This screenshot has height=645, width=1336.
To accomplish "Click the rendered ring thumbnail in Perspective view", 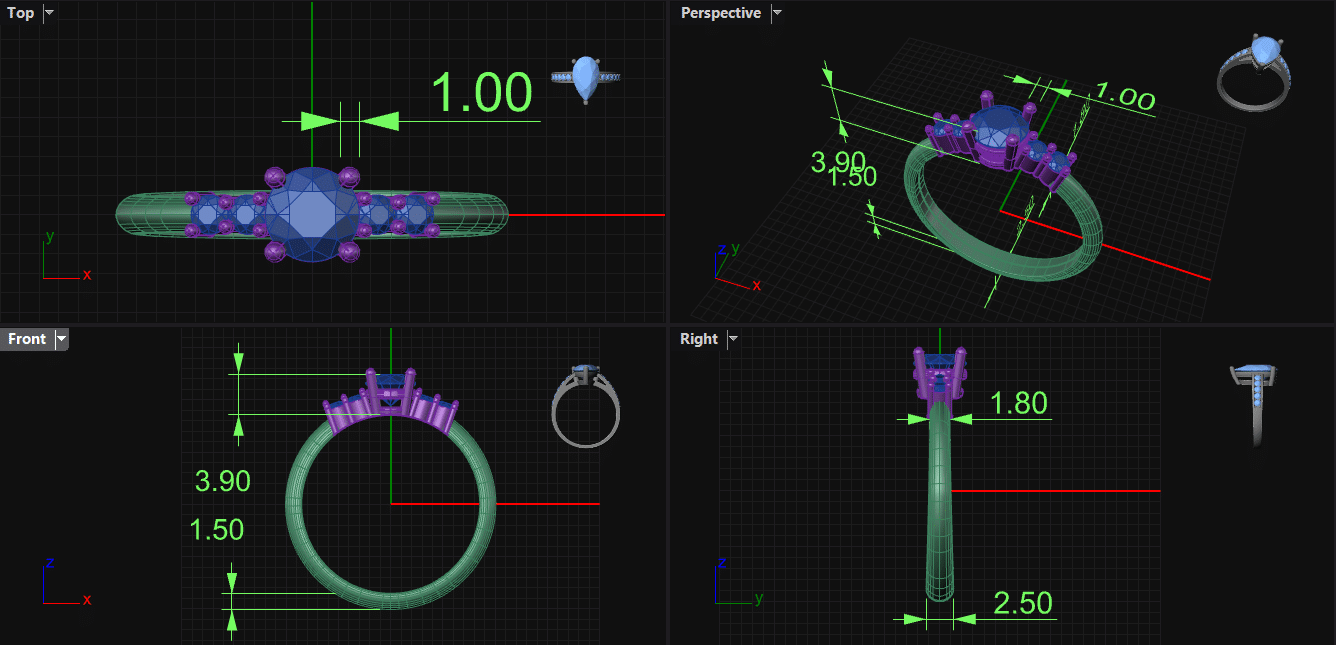I will 1253,71.
